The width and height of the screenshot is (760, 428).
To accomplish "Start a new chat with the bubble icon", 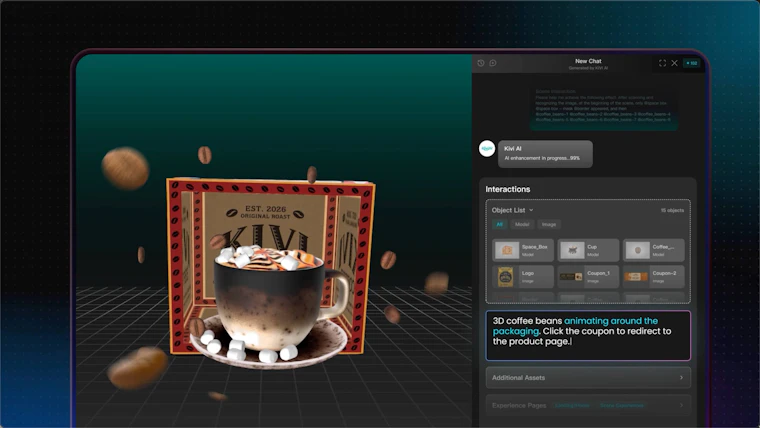I will (x=492, y=63).
